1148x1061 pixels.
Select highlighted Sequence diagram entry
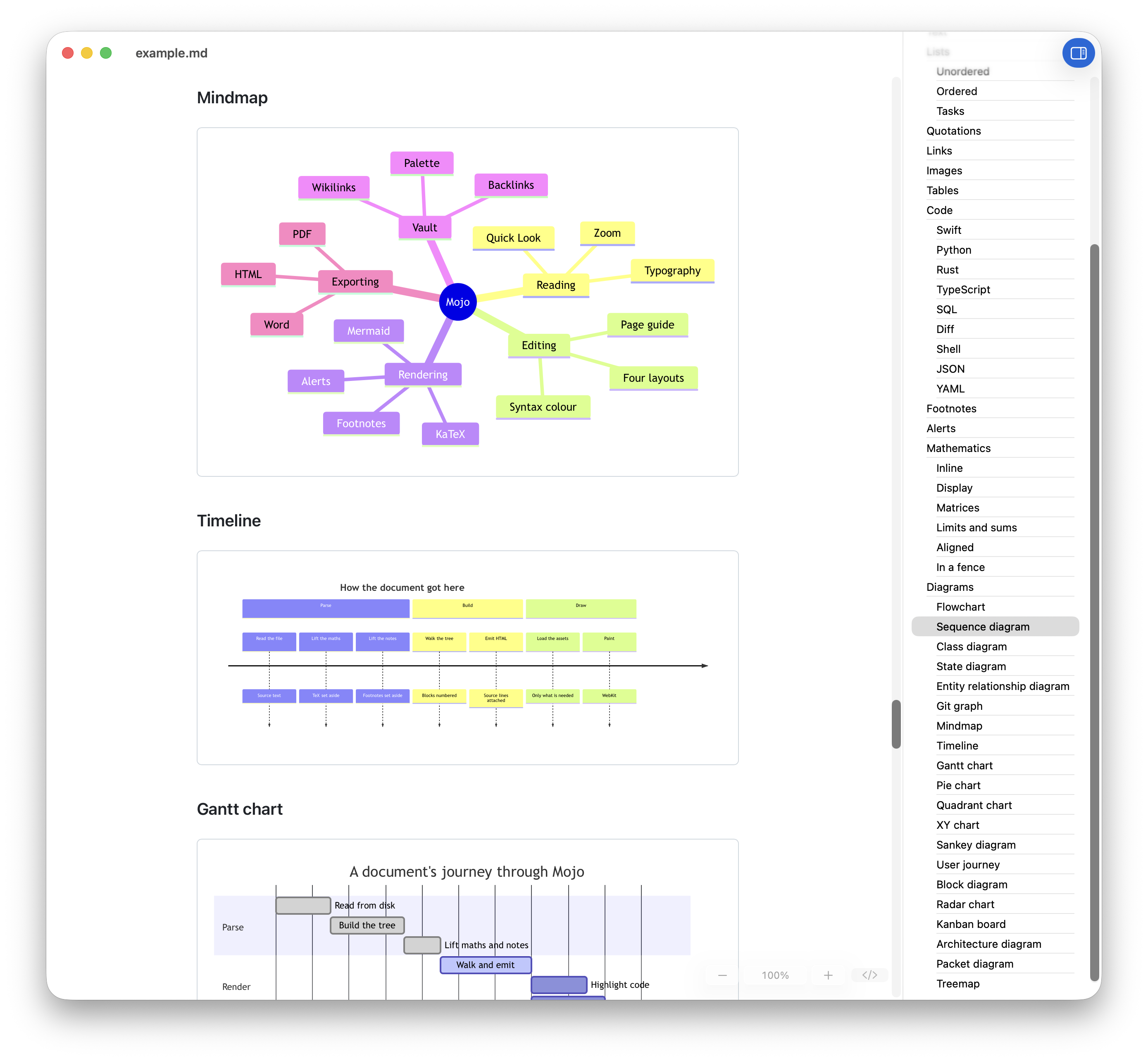coord(995,626)
